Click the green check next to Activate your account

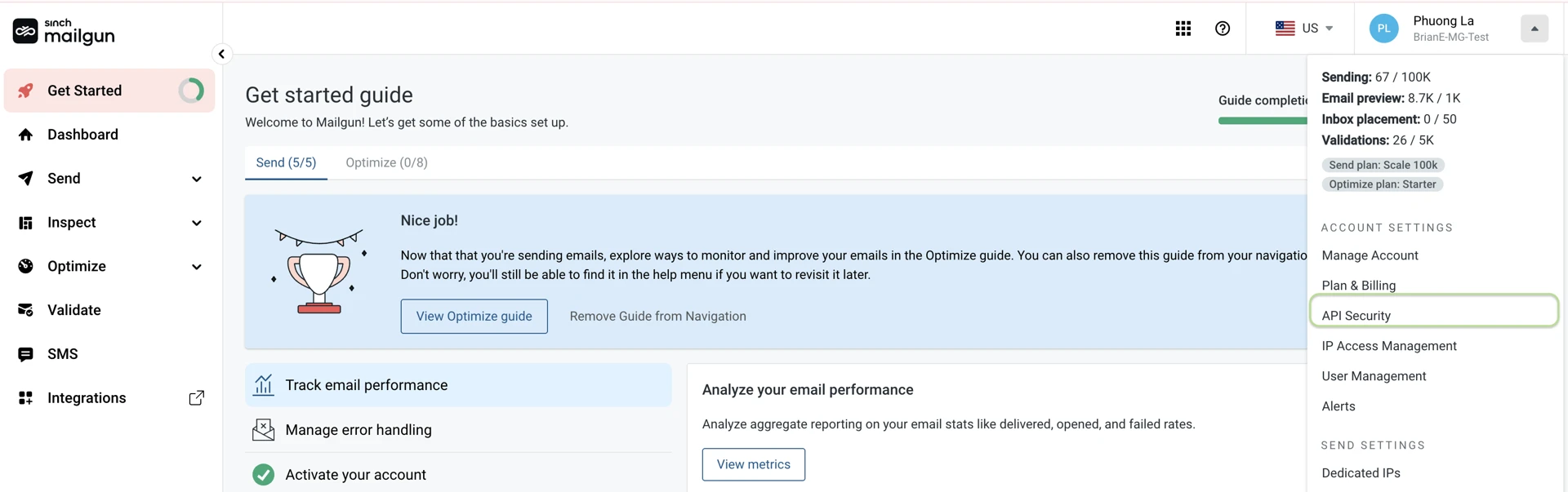point(263,475)
